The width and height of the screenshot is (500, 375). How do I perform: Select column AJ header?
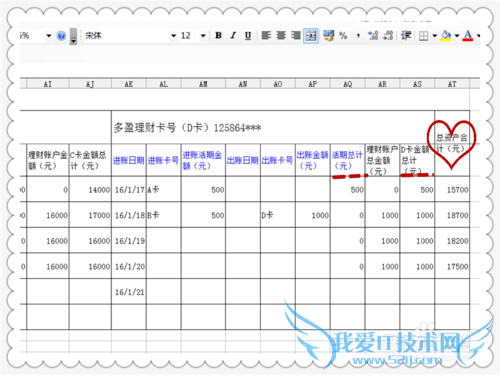point(90,84)
